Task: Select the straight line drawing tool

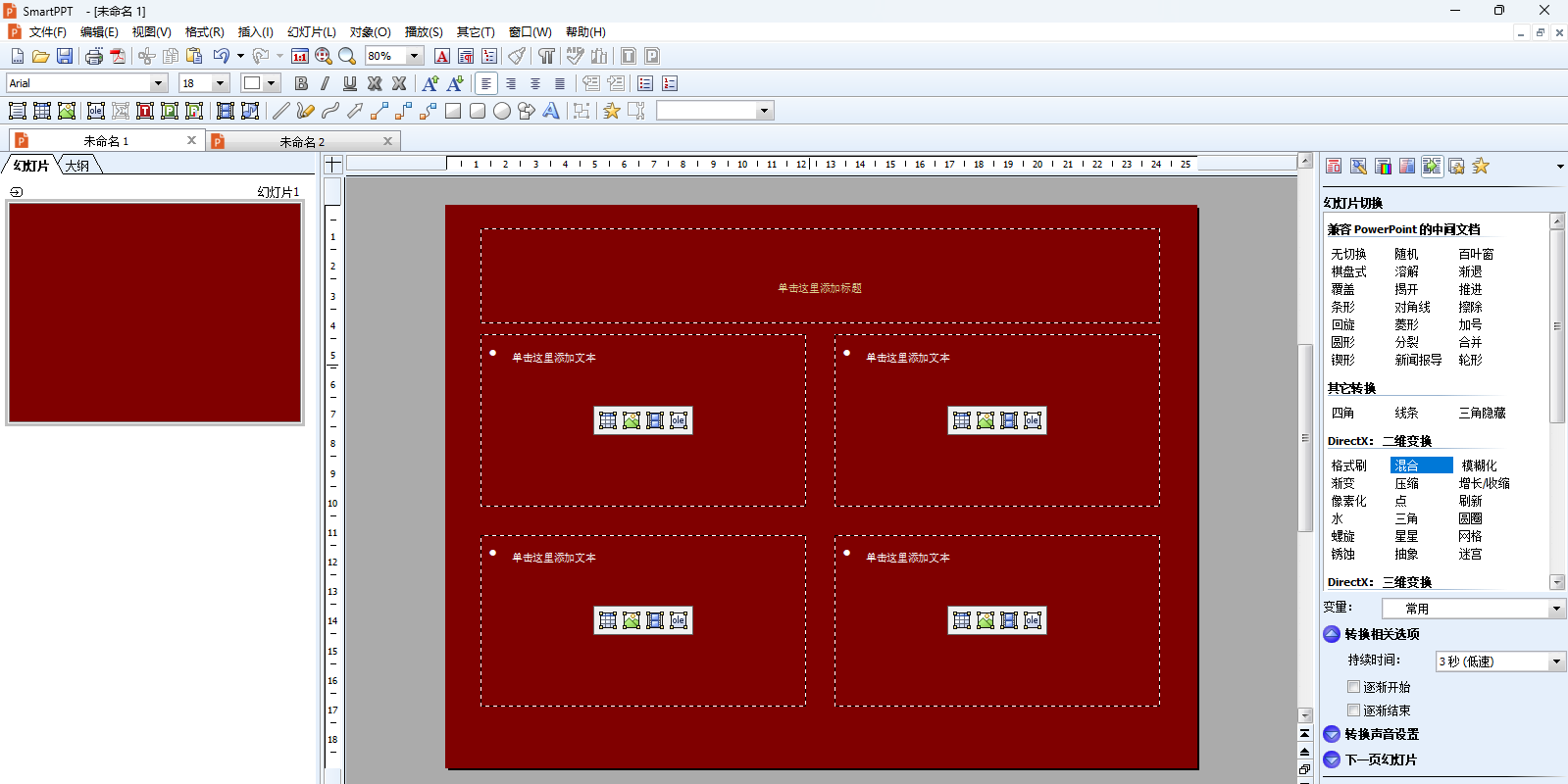Action: (281, 111)
